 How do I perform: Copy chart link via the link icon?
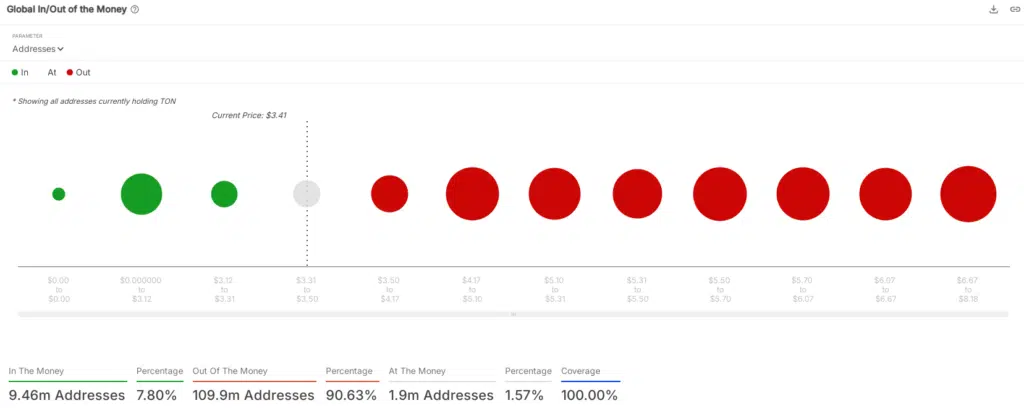pyautogui.click(x=1014, y=10)
